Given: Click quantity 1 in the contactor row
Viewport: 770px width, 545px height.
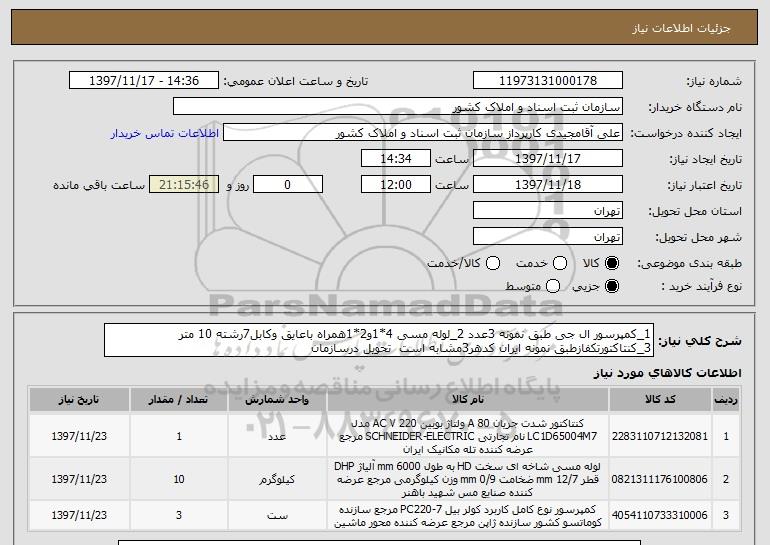Looking at the screenshot, I should pos(179,436).
